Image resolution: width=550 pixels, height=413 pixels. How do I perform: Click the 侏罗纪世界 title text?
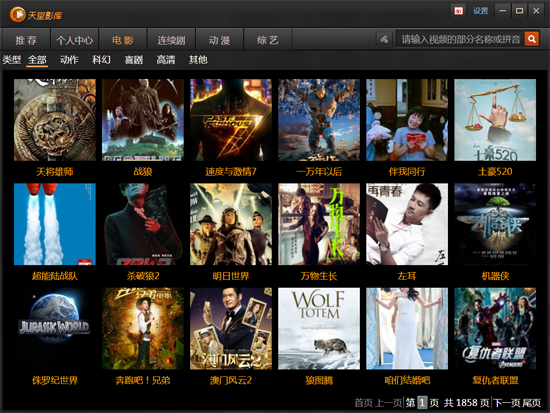(55, 380)
